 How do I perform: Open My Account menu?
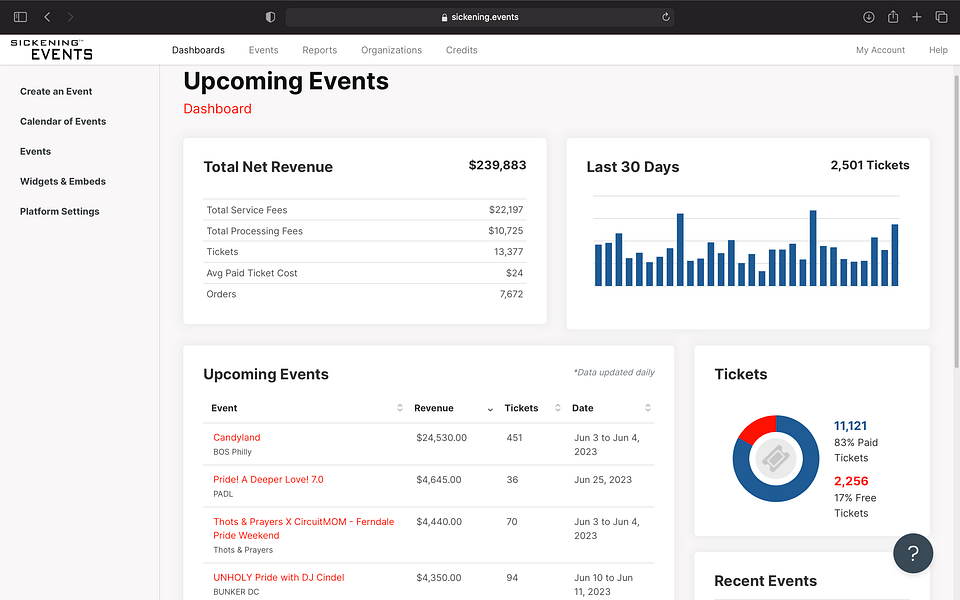point(880,50)
